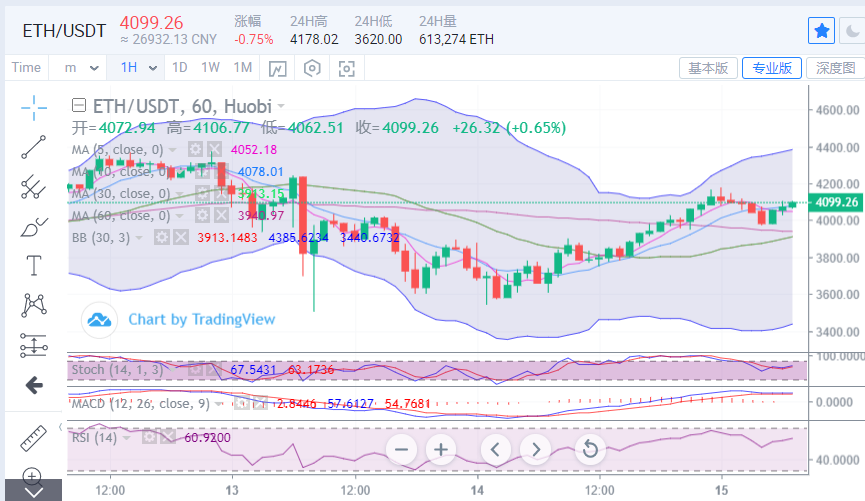The height and width of the screenshot is (501, 865).
Task: Click the TradingView cloud logo
Action: click(99, 319)
